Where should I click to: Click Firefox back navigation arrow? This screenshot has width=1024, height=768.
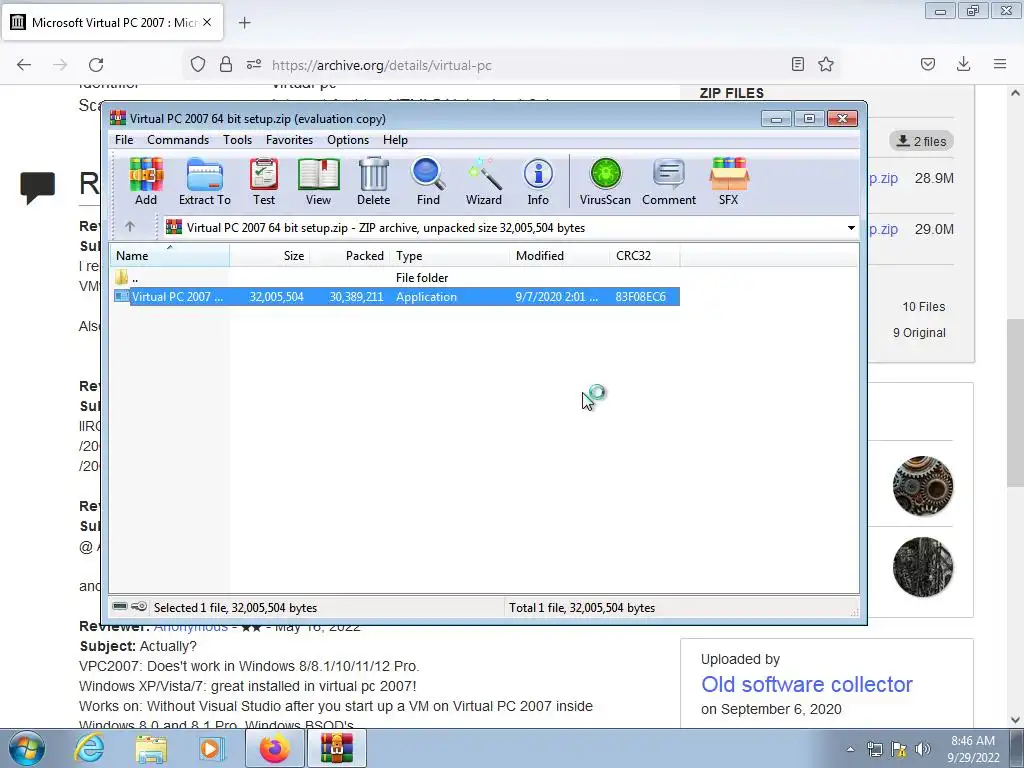[x=24, y=64]
